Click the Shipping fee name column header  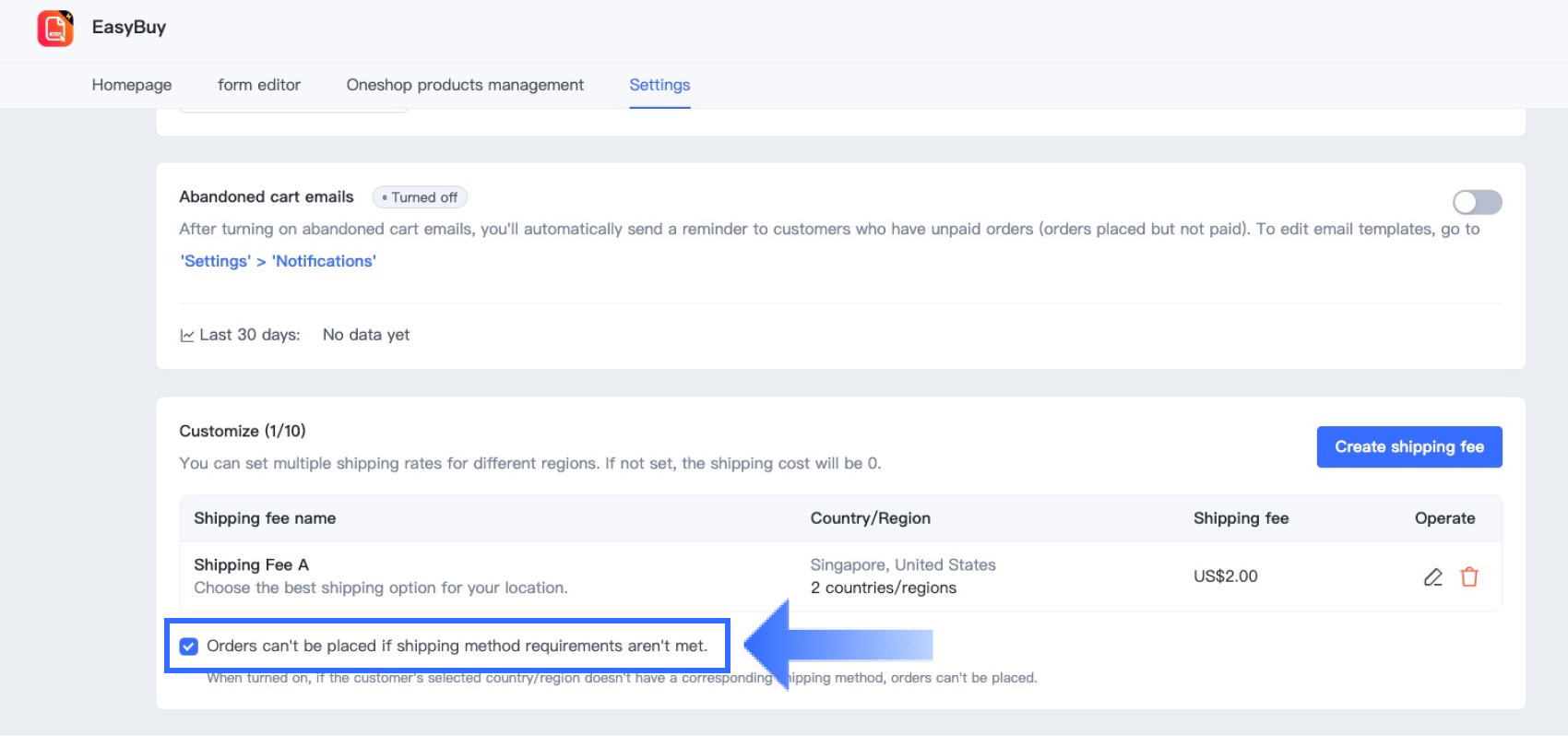[265, 518]
